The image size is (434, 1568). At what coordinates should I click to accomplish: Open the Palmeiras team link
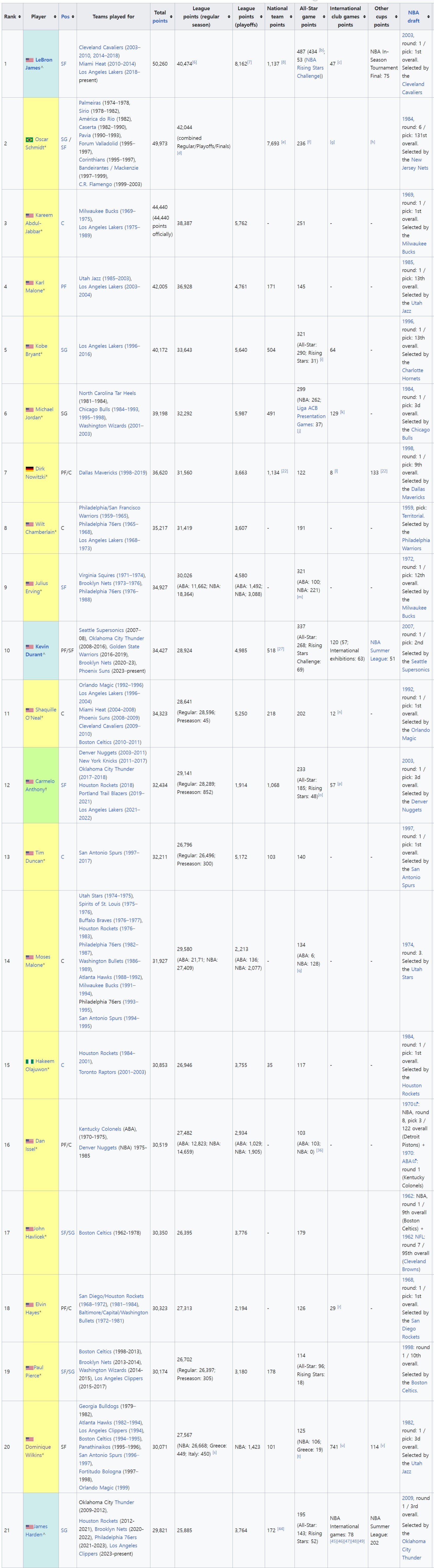90,103
